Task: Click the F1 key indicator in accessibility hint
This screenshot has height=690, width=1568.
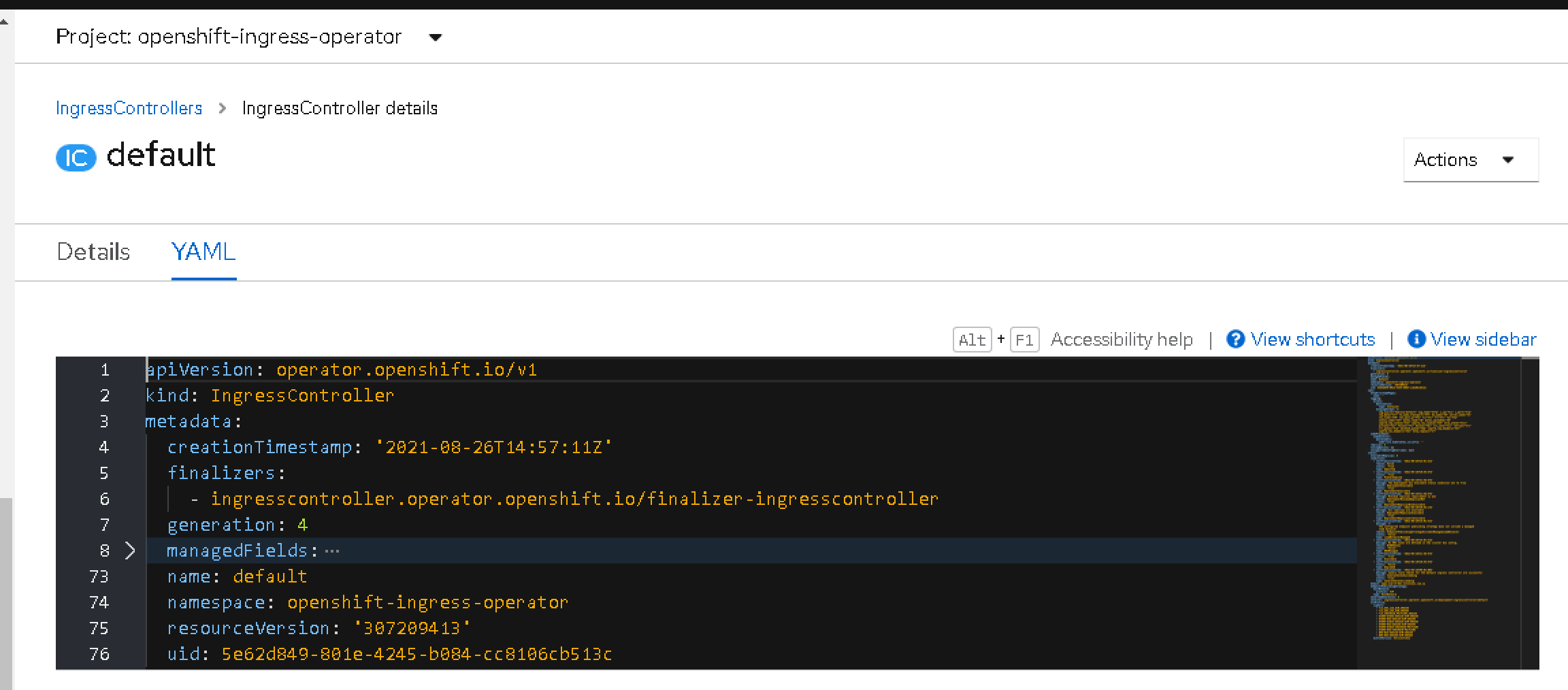Action: pos(1024,340)
